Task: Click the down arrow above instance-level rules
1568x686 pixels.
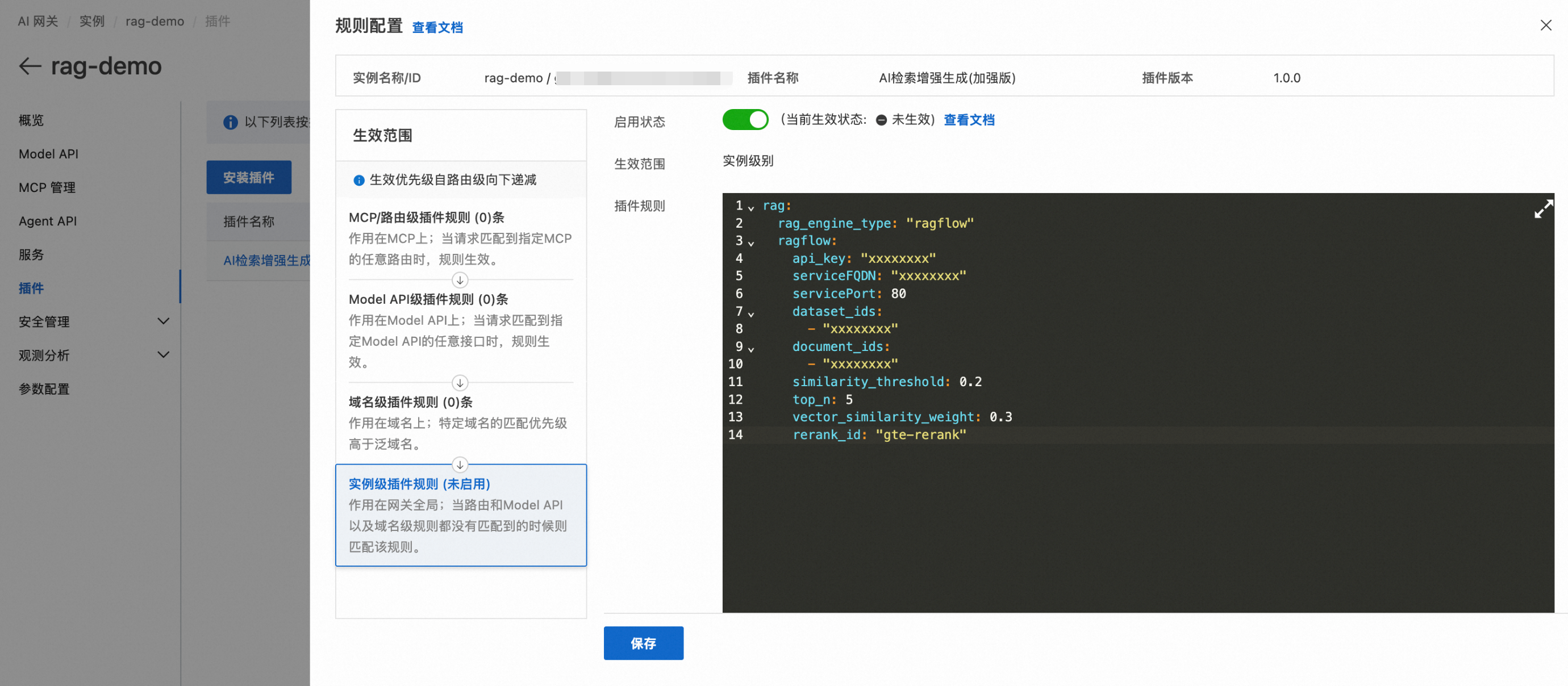Action: coord(460,465)
